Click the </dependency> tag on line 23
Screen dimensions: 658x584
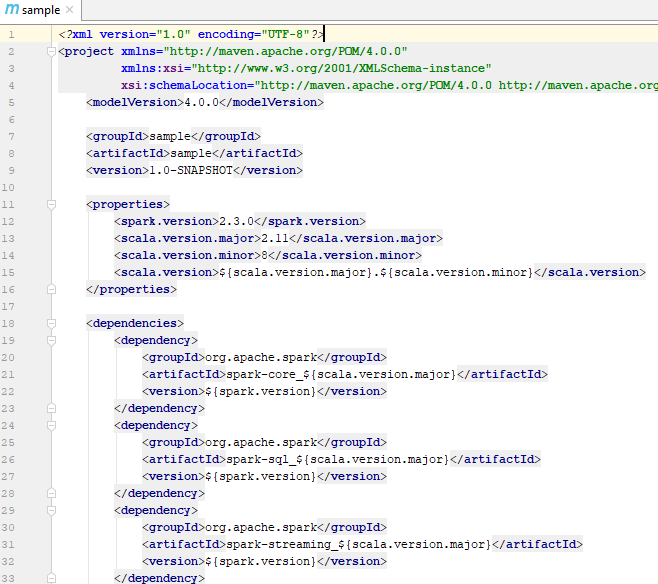pyautogui.click(x=159, y=408)
